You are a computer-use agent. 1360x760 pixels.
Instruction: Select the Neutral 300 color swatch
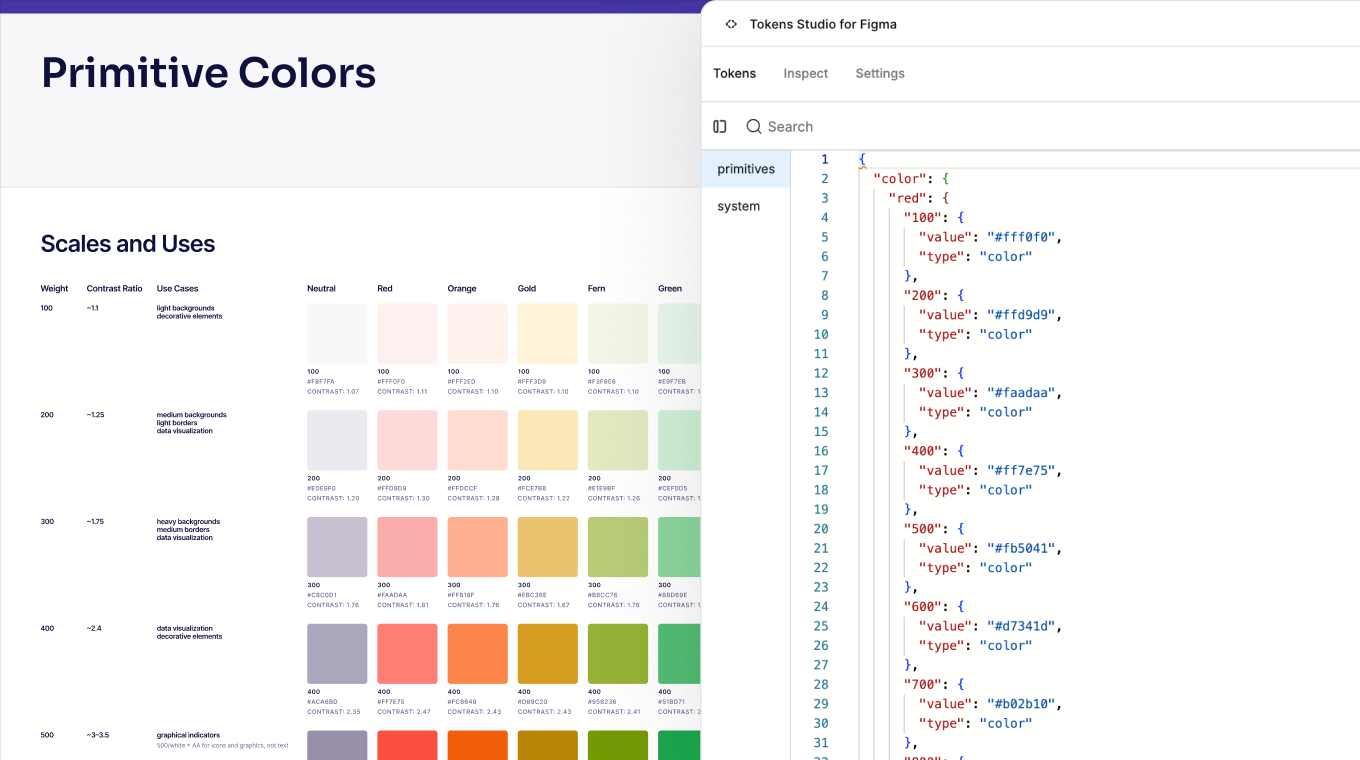pos(337,546)
